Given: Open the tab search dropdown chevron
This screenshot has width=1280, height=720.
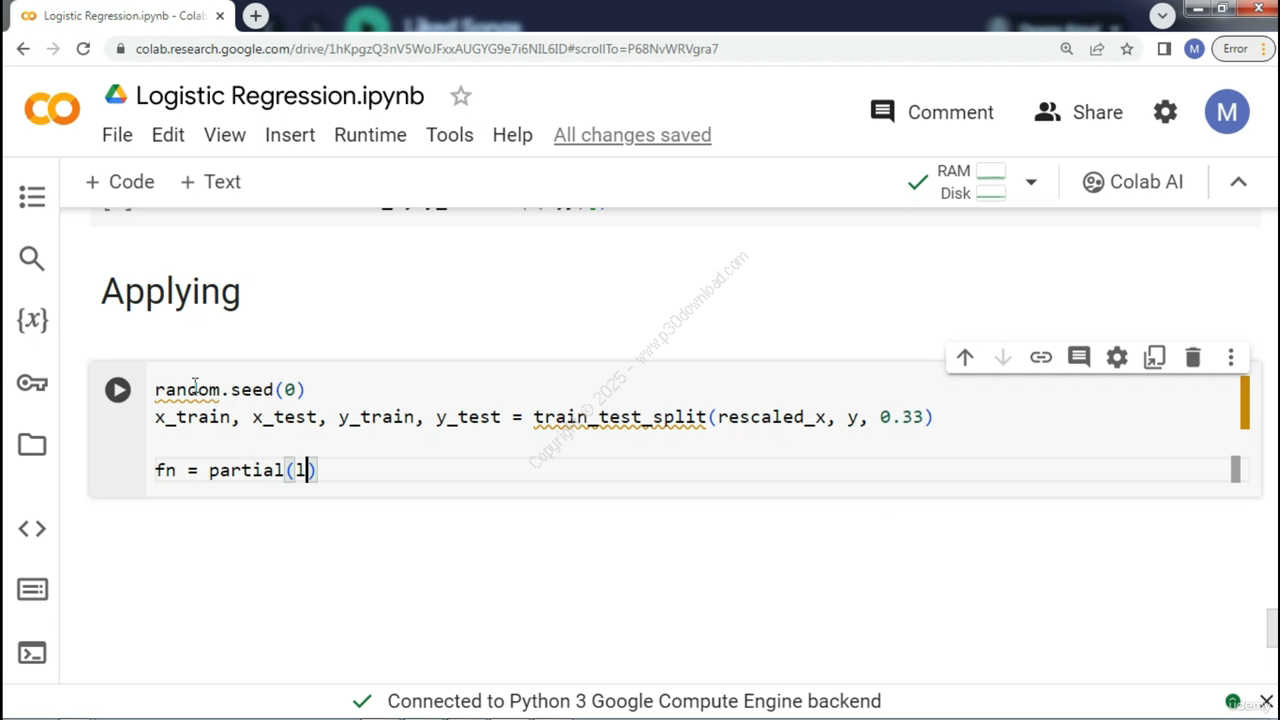Looking at the screenshot, I should [1162, 15].
